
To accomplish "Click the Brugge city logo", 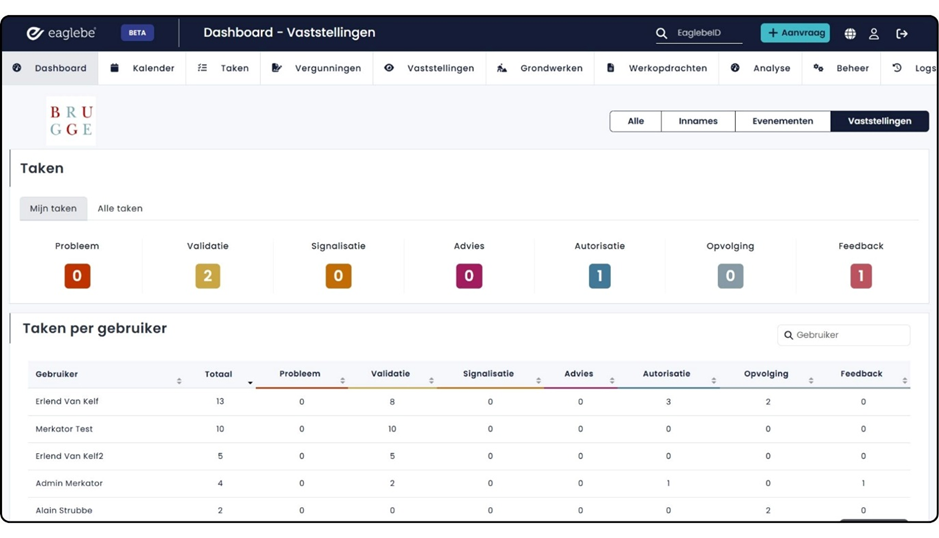I will pyautogui.click(x=71, y=120).
